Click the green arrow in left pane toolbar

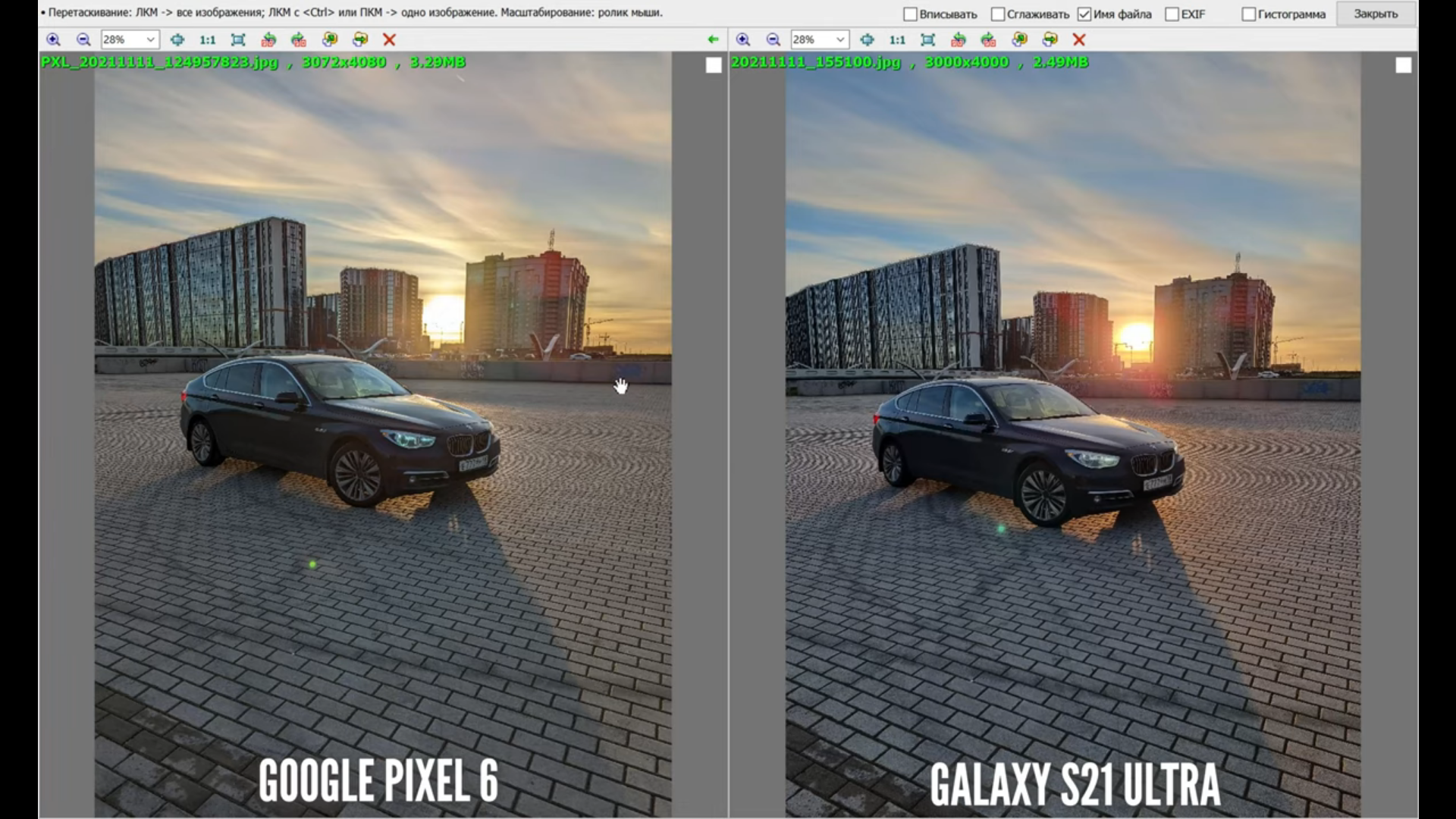tap(713, 39)
